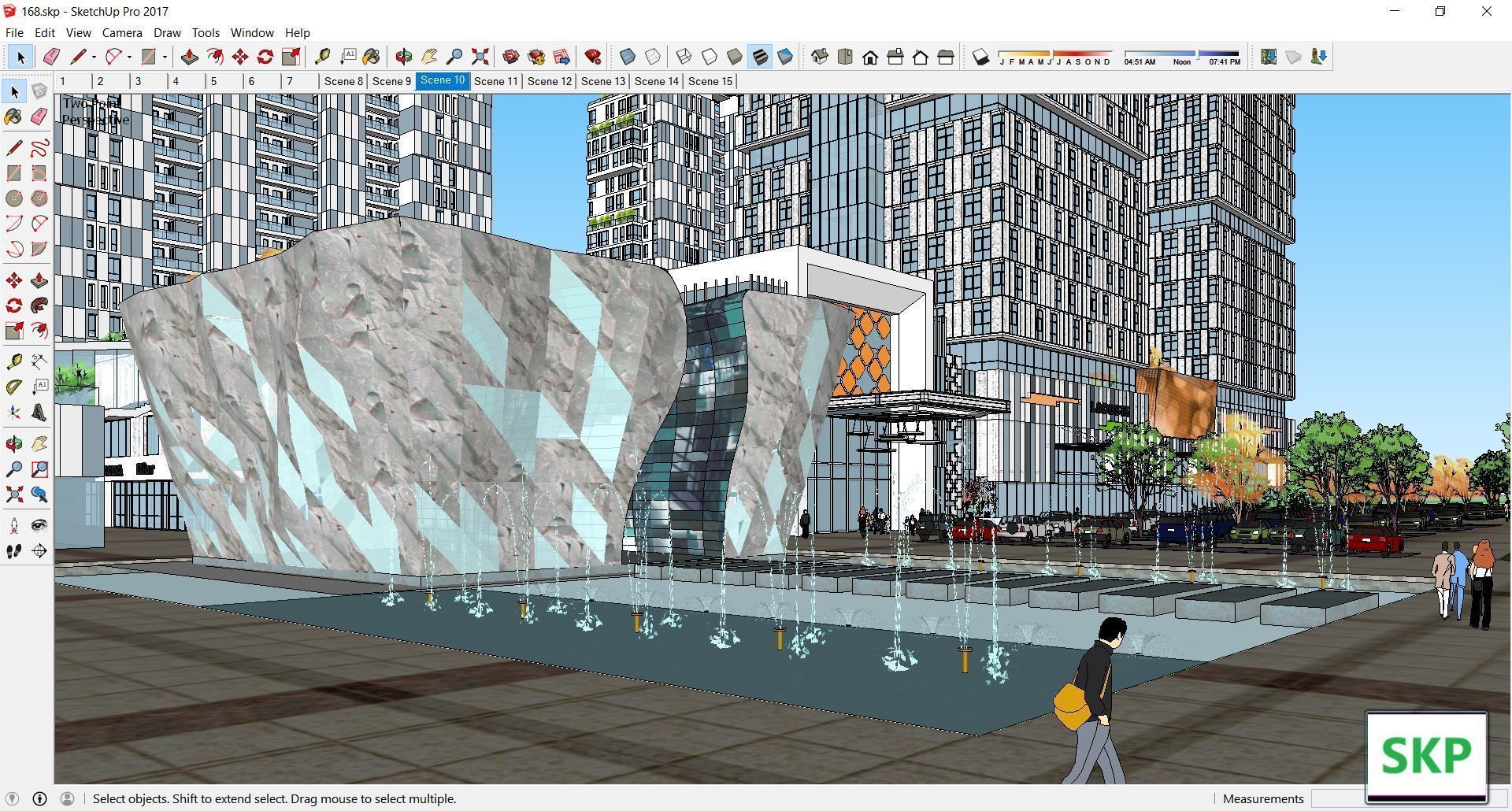Select the Move tool in top toolbar
This screenshot has height=811, width=1512.
240,57
